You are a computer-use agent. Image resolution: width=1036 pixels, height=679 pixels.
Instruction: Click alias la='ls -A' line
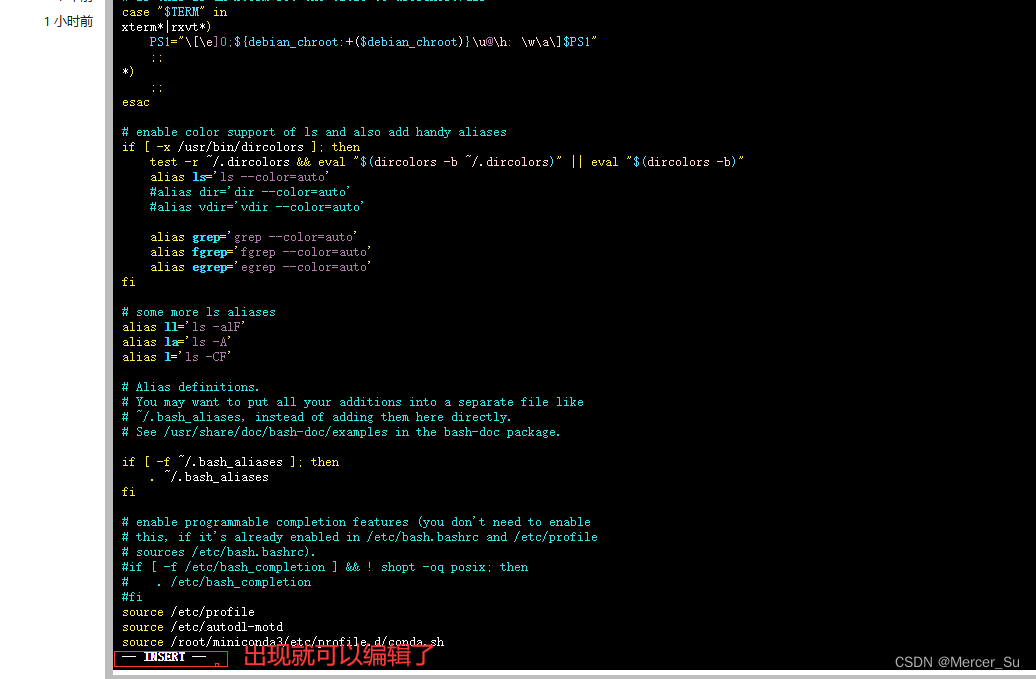tap(176, 342)
